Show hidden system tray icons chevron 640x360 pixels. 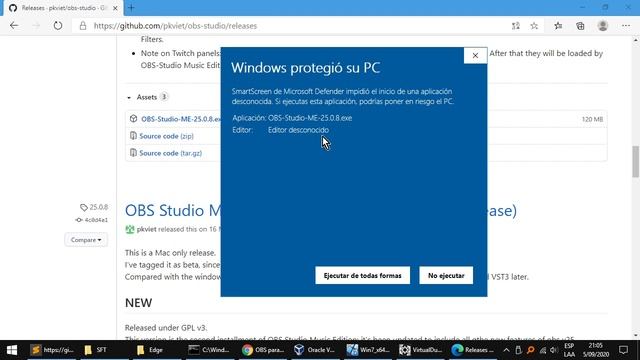click(x=506, y=350)
